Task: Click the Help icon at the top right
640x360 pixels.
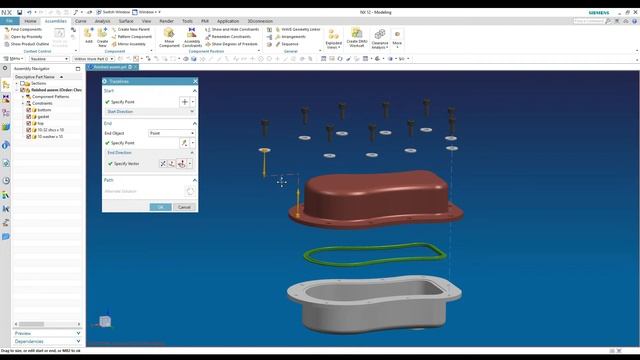Action: click(634, 21)
